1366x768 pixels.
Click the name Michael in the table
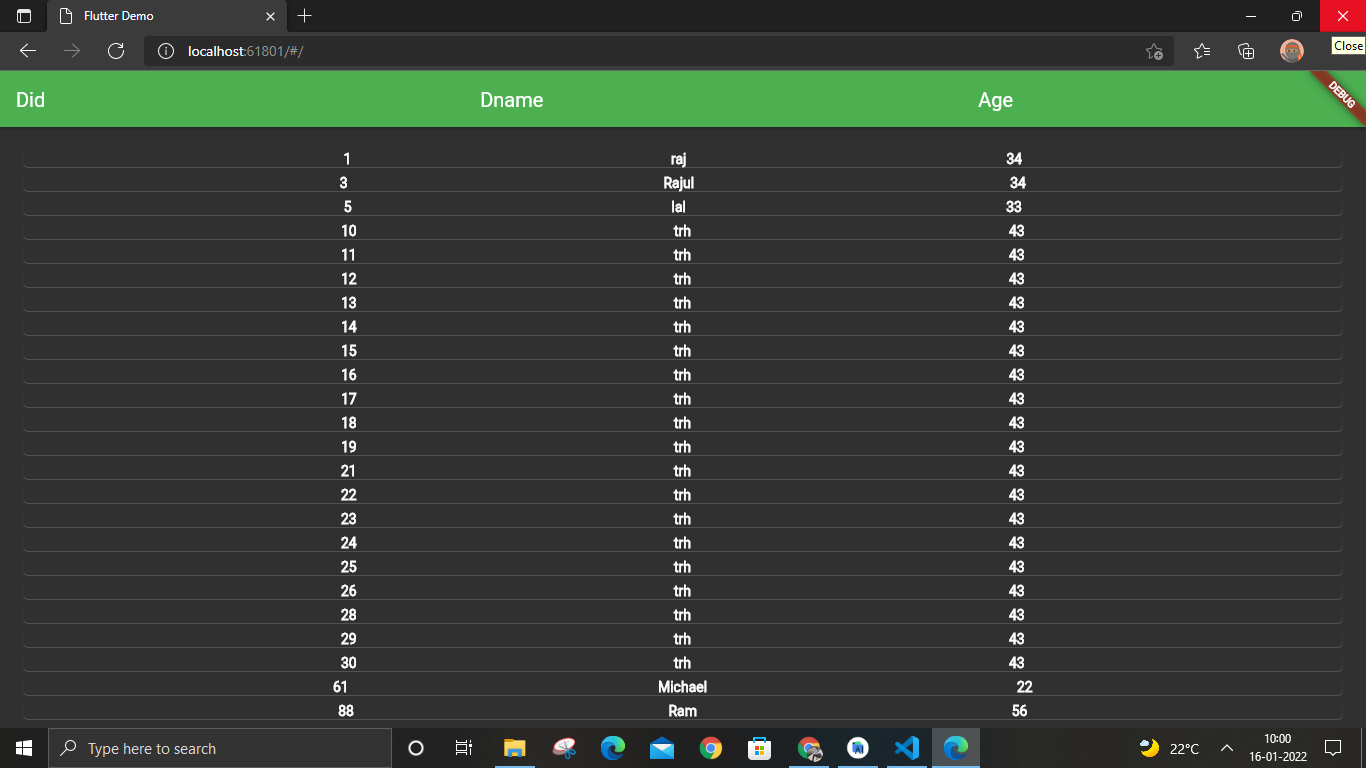pyautogui.click(x=682, y=687)
